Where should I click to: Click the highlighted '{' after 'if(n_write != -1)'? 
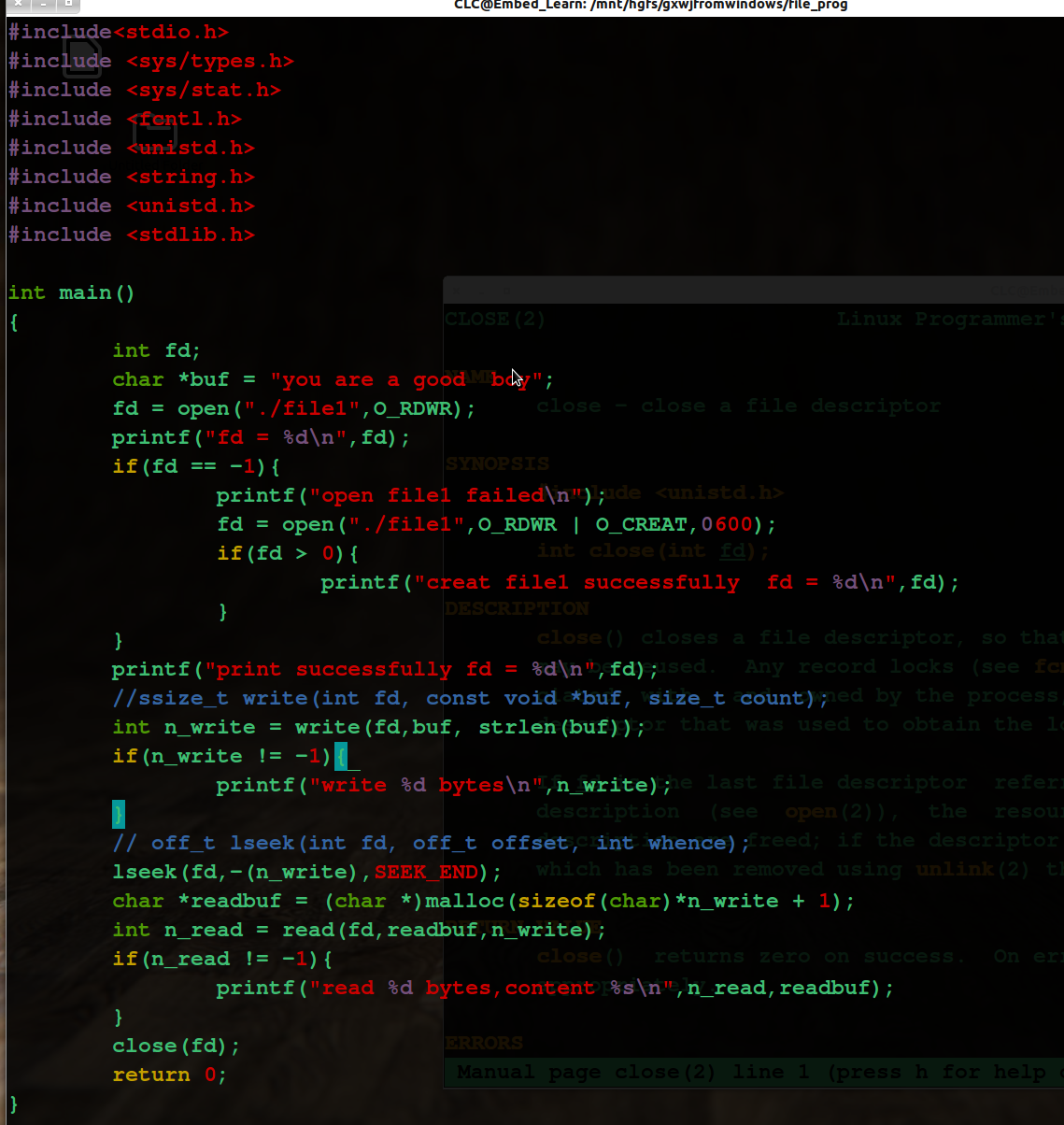[340, 756]
